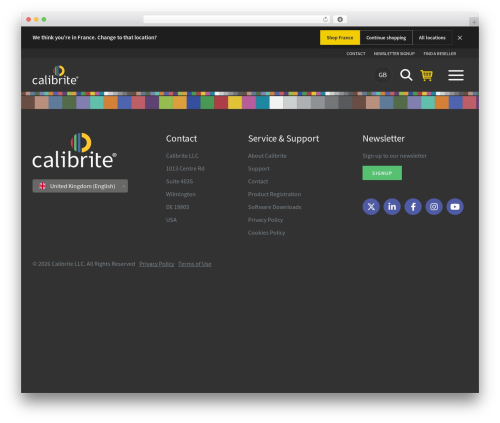This screenshot has width=500, height=423.
Task: Visit Calibrite X (Twitter) page
Action: 371,207
